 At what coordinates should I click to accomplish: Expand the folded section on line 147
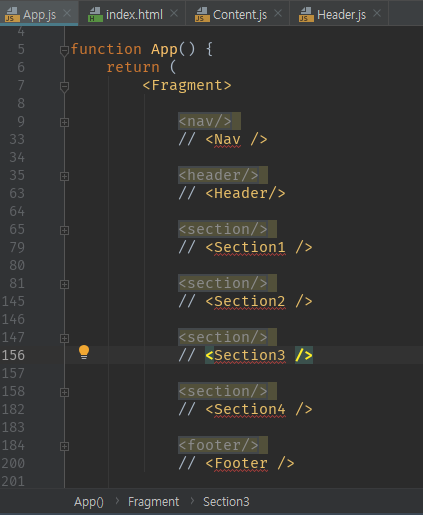click(64, 338)
